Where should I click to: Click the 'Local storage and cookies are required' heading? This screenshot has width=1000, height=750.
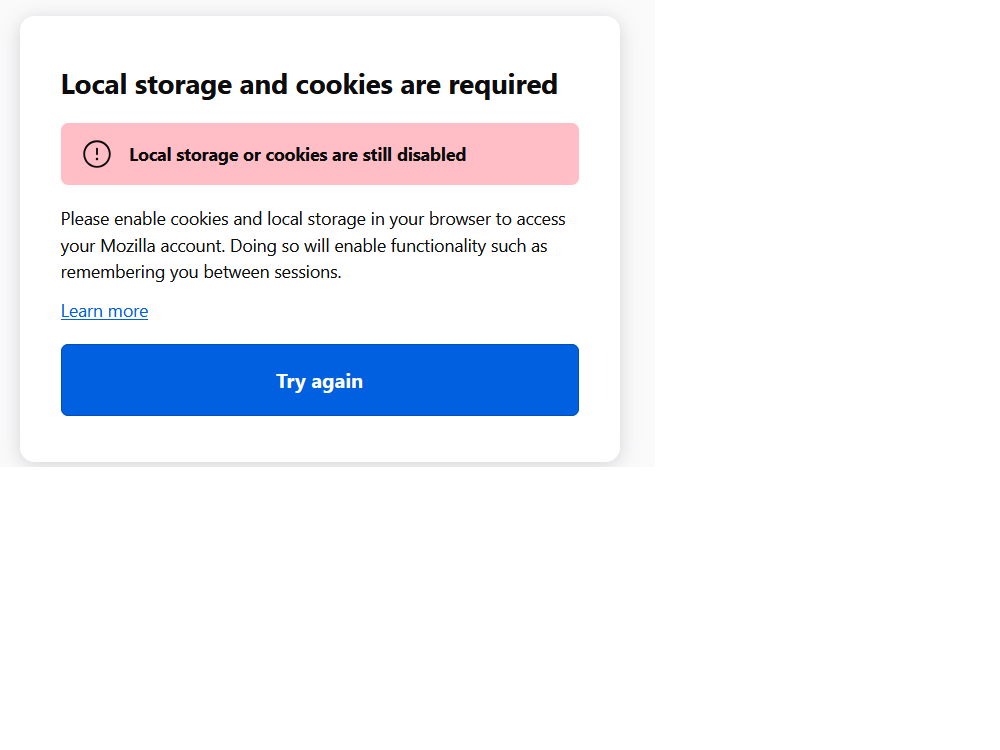click(309, 84)
